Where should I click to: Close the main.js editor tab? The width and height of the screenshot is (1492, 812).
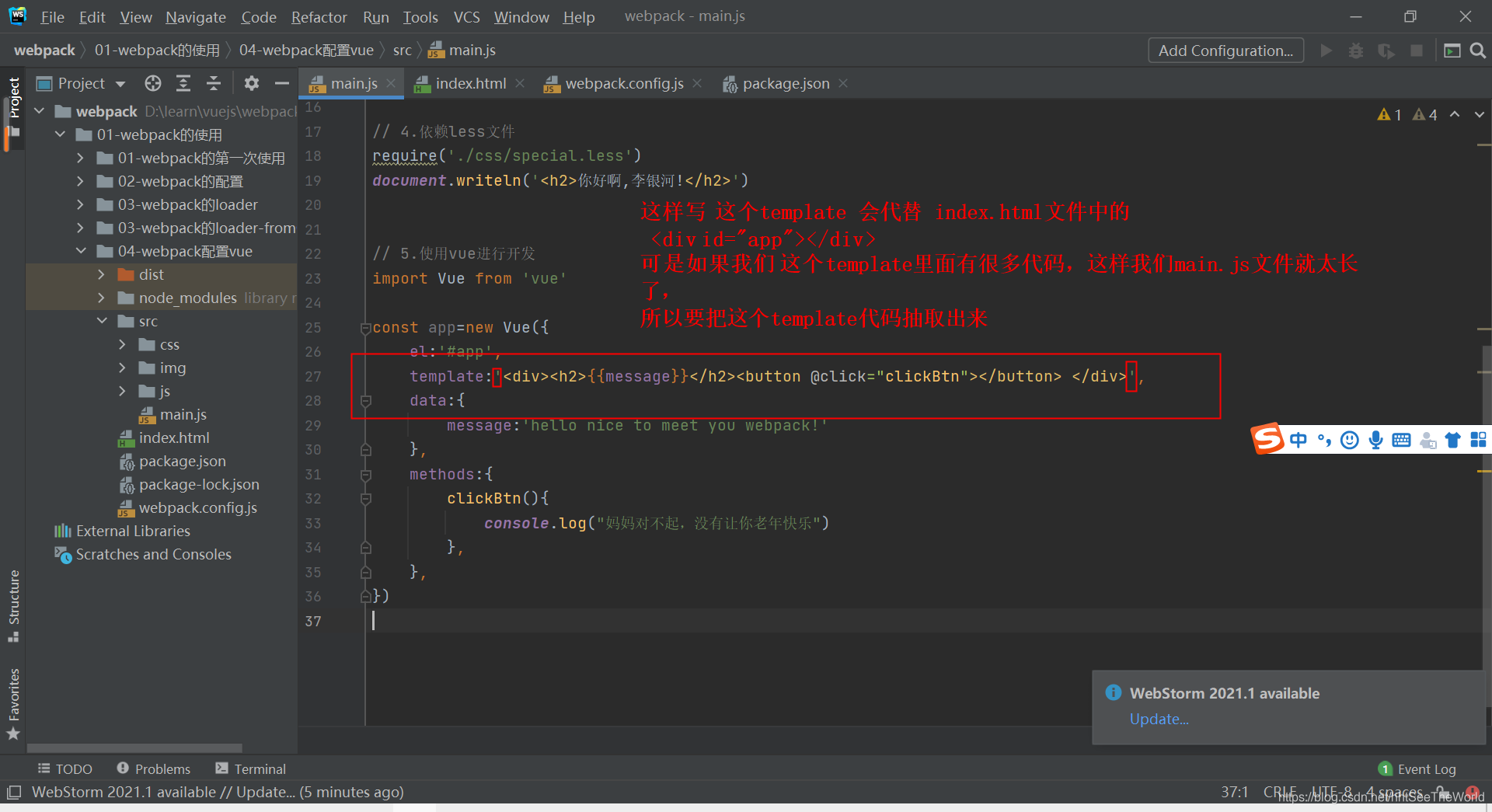pos(391,83)
